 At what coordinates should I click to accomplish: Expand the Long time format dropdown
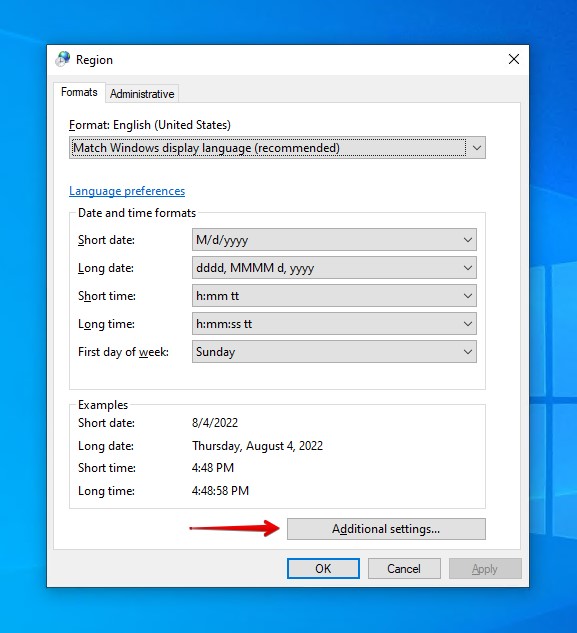pos(334,324)
